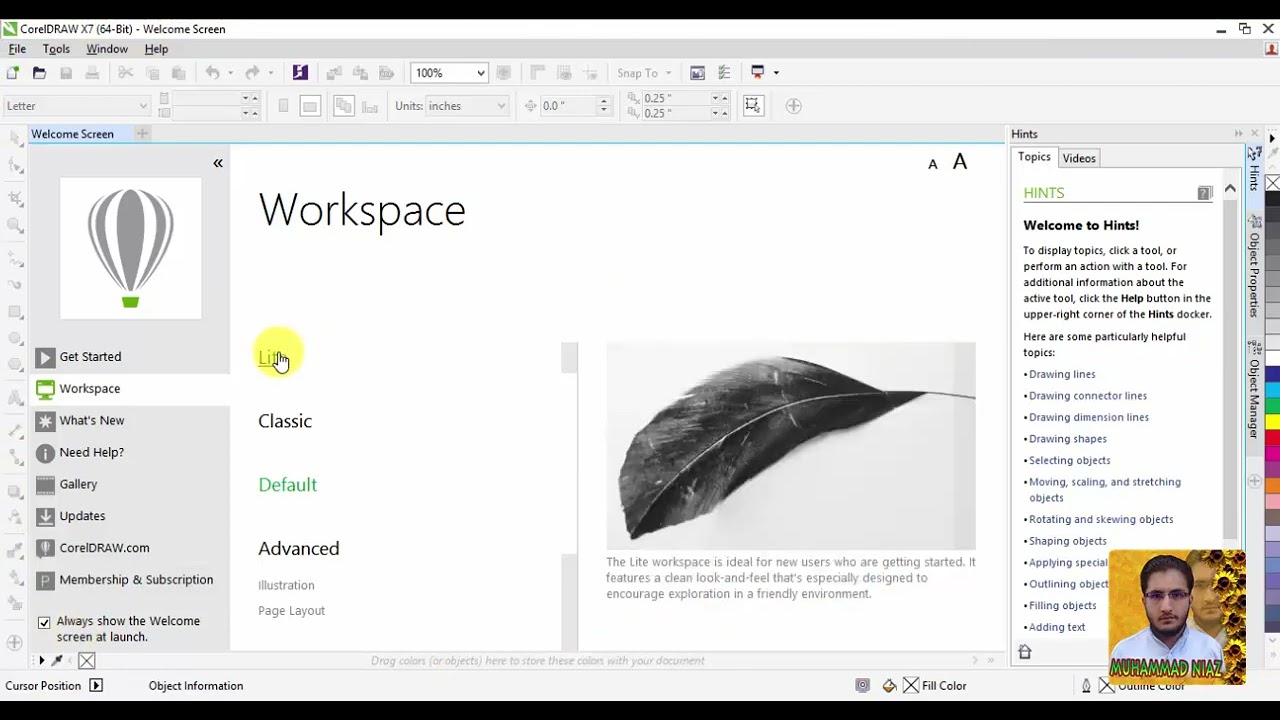Open the zoom level 100% dropdown
This screenshot has width=1280, height=720.
pyautogui.click(x=480, y=73)
